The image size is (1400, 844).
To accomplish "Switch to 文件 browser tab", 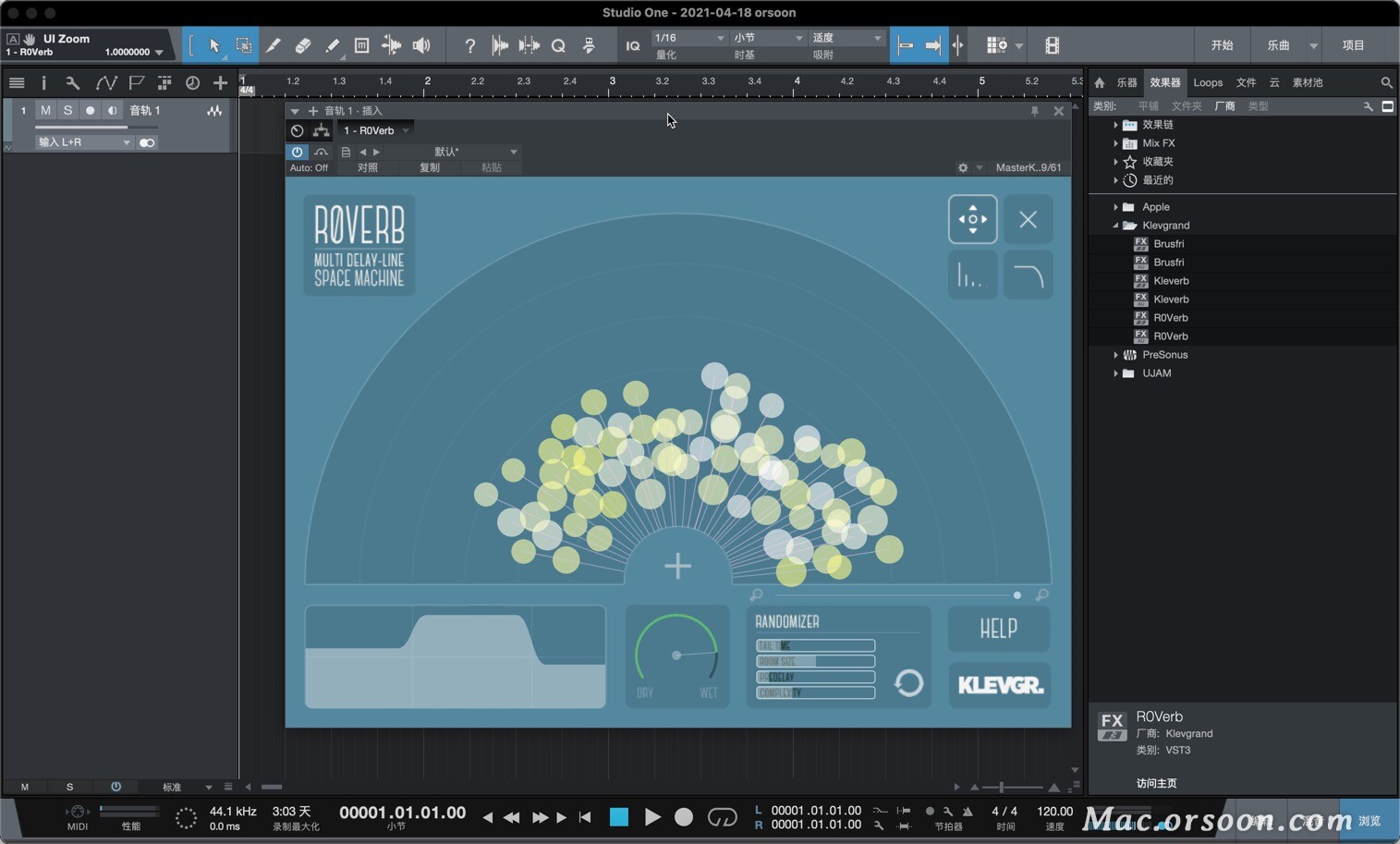I will tap(1246, 82).
